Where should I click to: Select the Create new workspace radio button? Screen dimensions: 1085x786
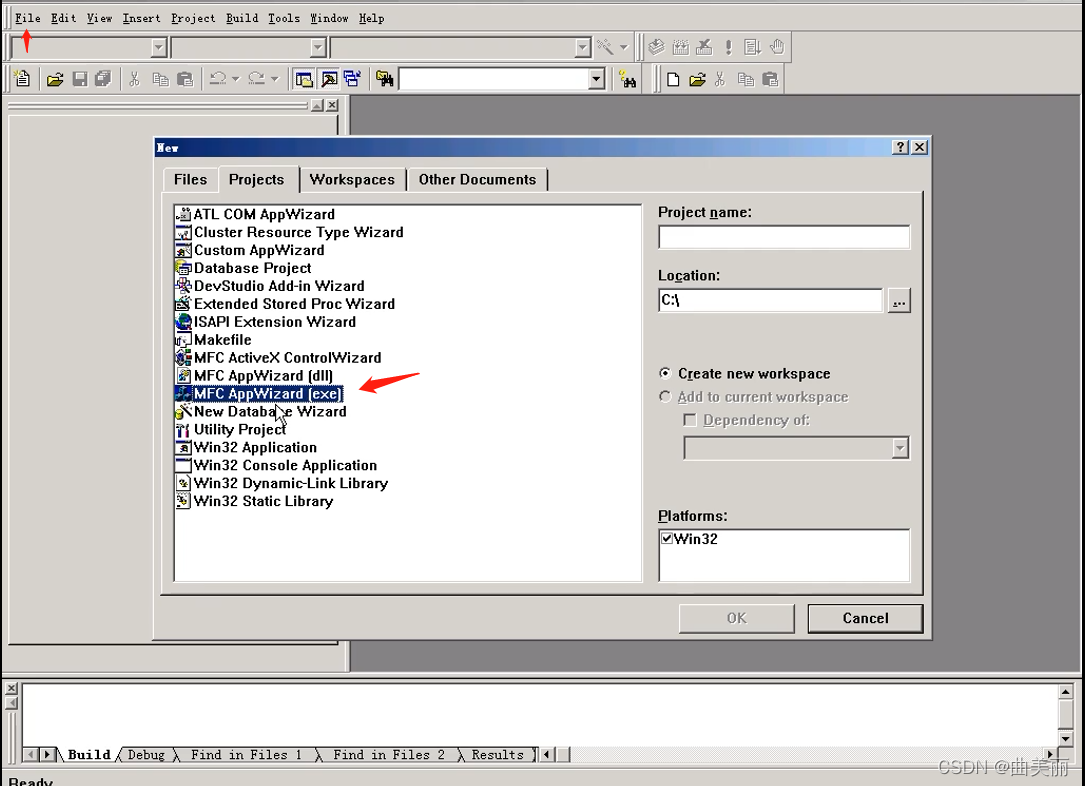[665, 374]
